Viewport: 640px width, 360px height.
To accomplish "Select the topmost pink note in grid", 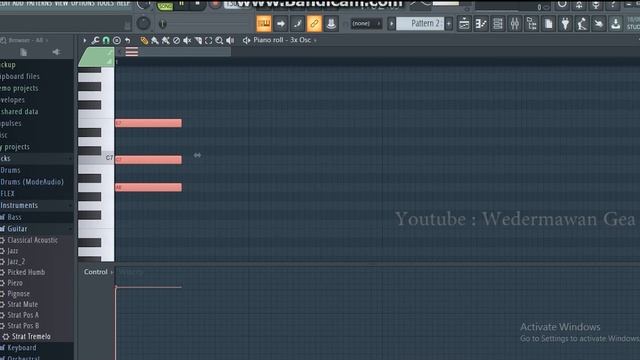I will [148, 123].
